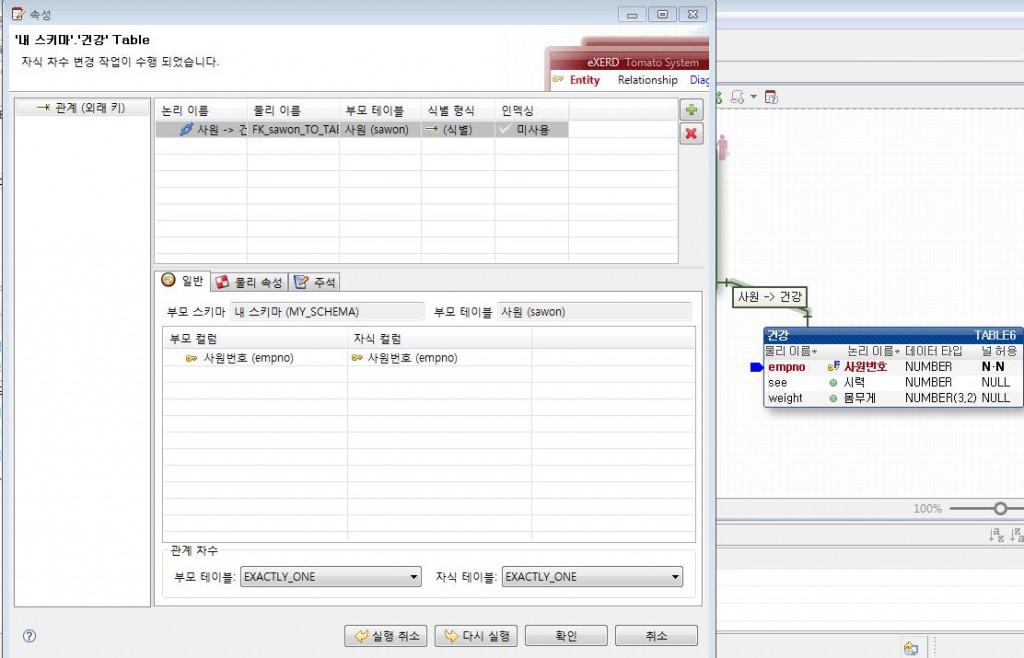Adjust the diagram zoom slider handle
This screenshot has width=1024, height=658.
(1000, 509)
